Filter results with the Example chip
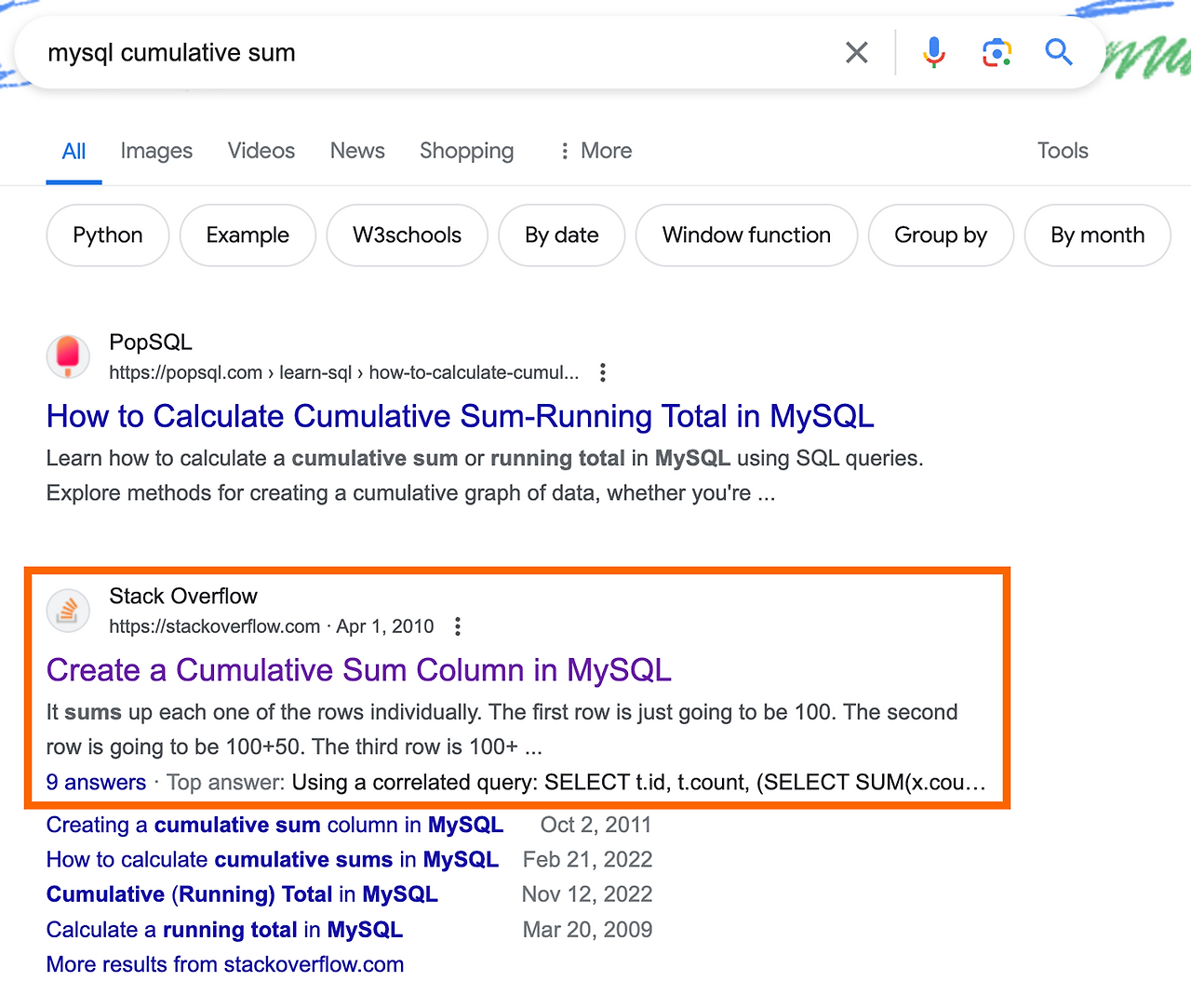This screenshot has width=1191, height=1008. coord(248,235)
